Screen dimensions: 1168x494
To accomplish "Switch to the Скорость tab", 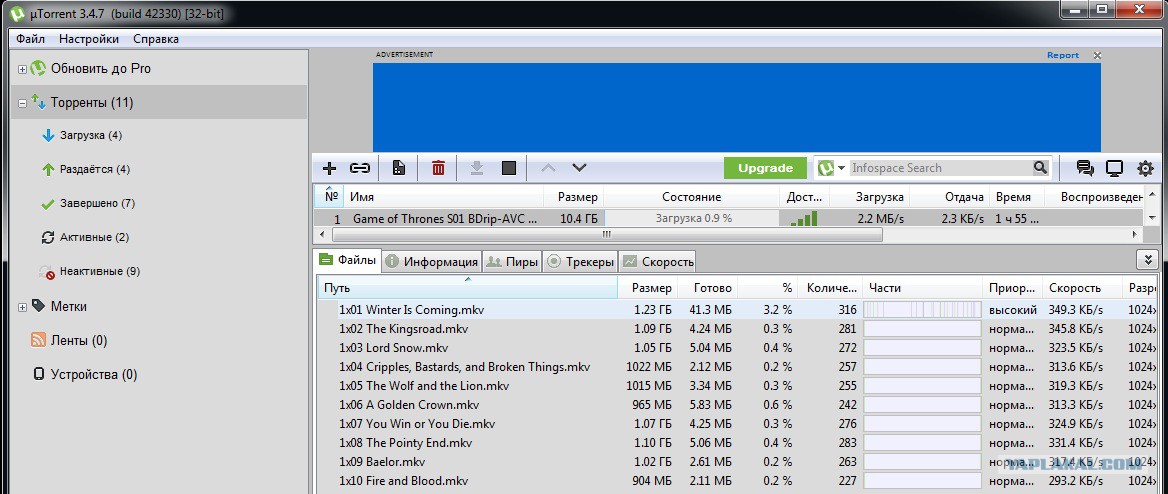I will (658, 262).
